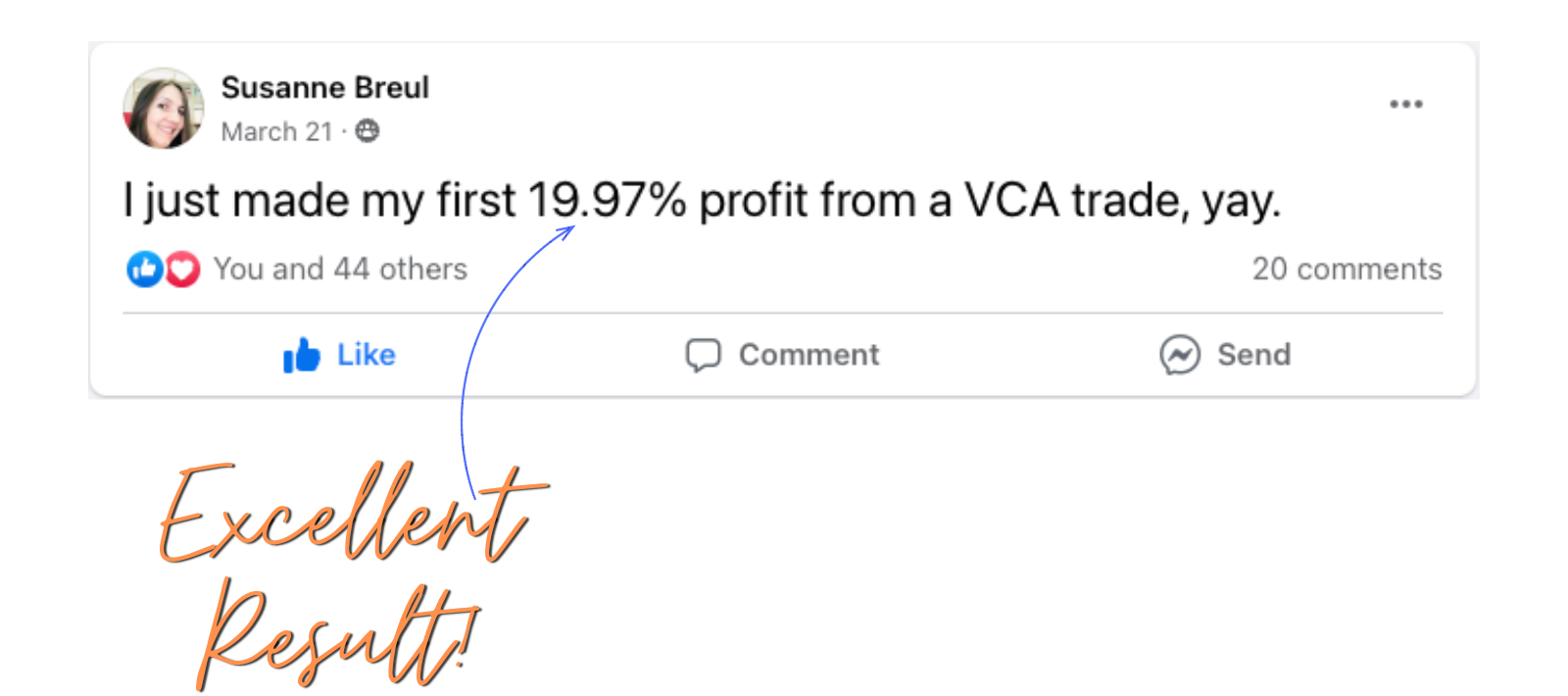Toggle the blue Like label
Viewport: 1568px width, 696px height.
coord(367,355)
